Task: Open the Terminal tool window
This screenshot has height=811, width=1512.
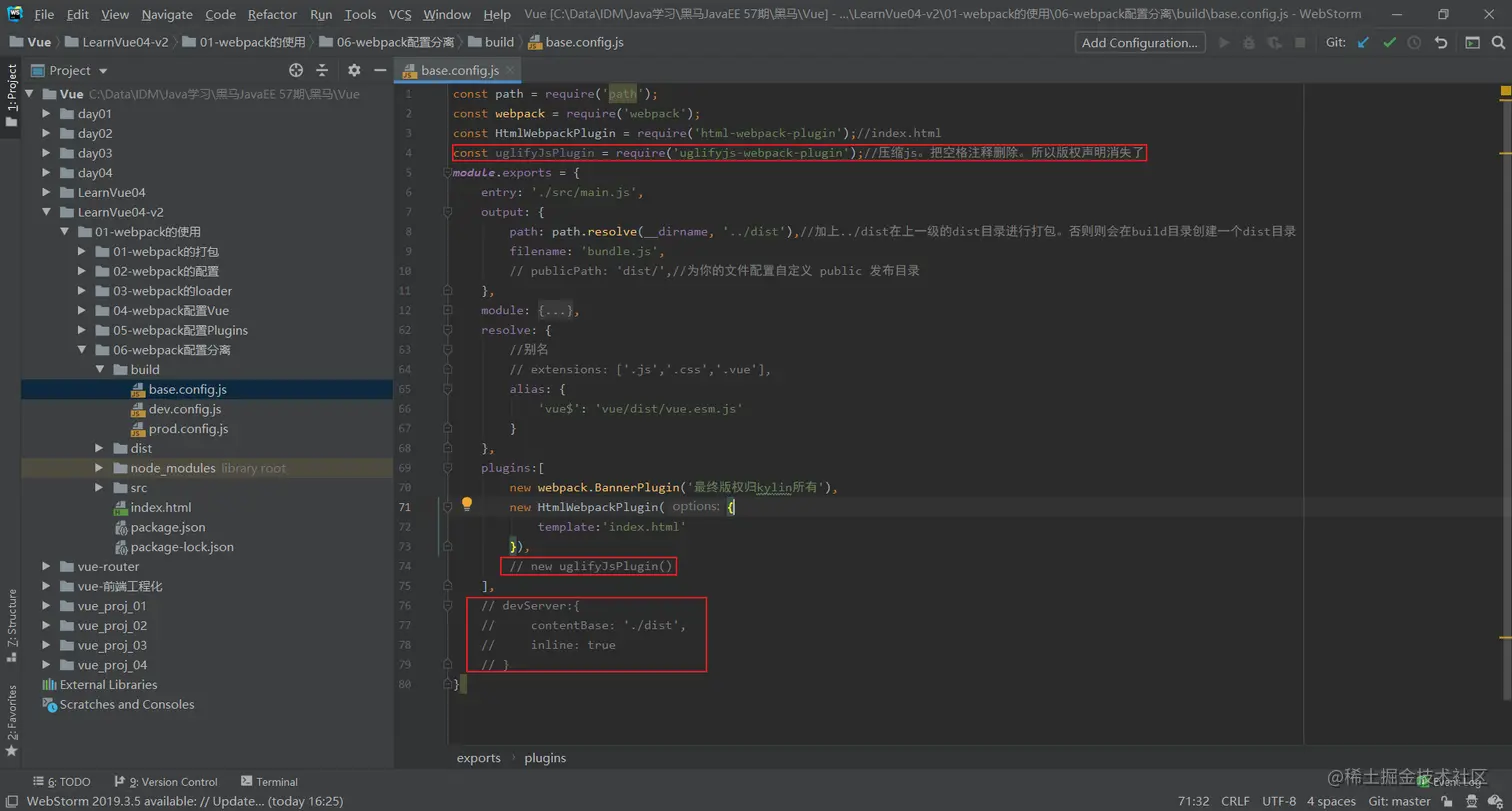Action: tap(269, 781)
